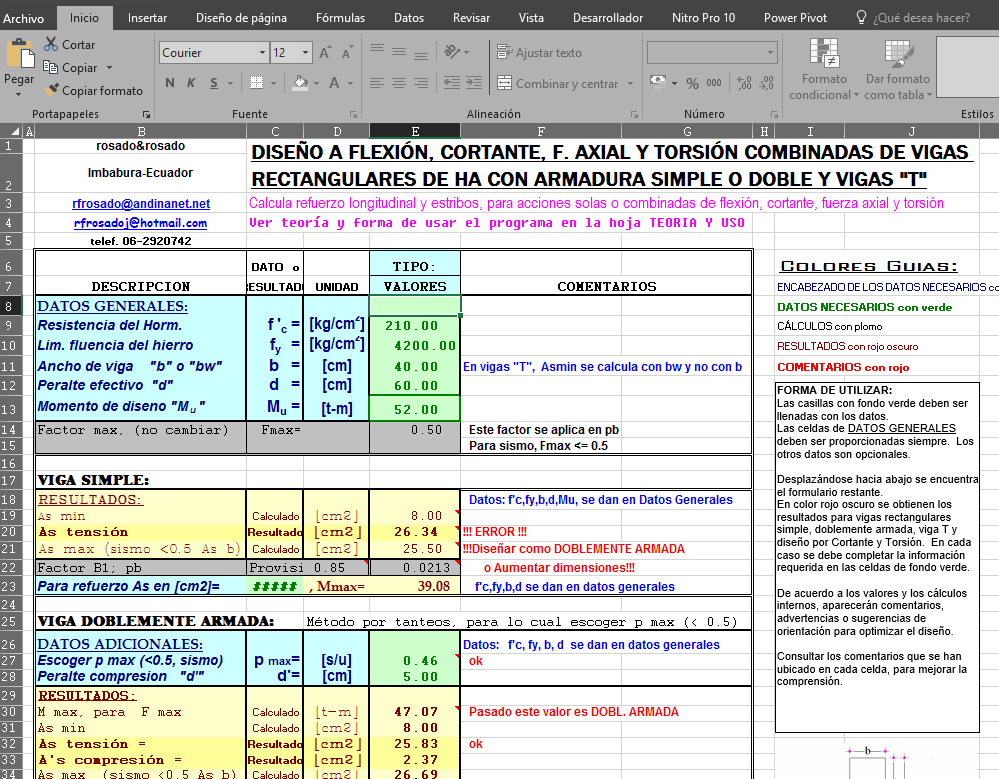Screen dimensions: 999x779
Task: Decrease indent
Action: (452, 83)
